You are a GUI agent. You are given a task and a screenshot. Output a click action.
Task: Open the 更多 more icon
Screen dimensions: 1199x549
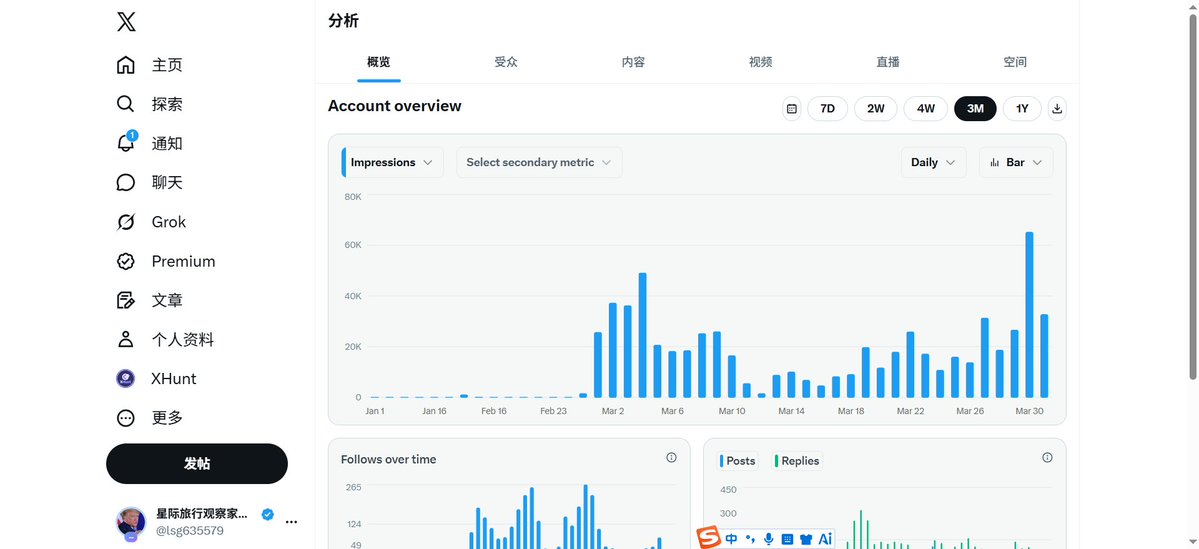[x=125, y=418]
